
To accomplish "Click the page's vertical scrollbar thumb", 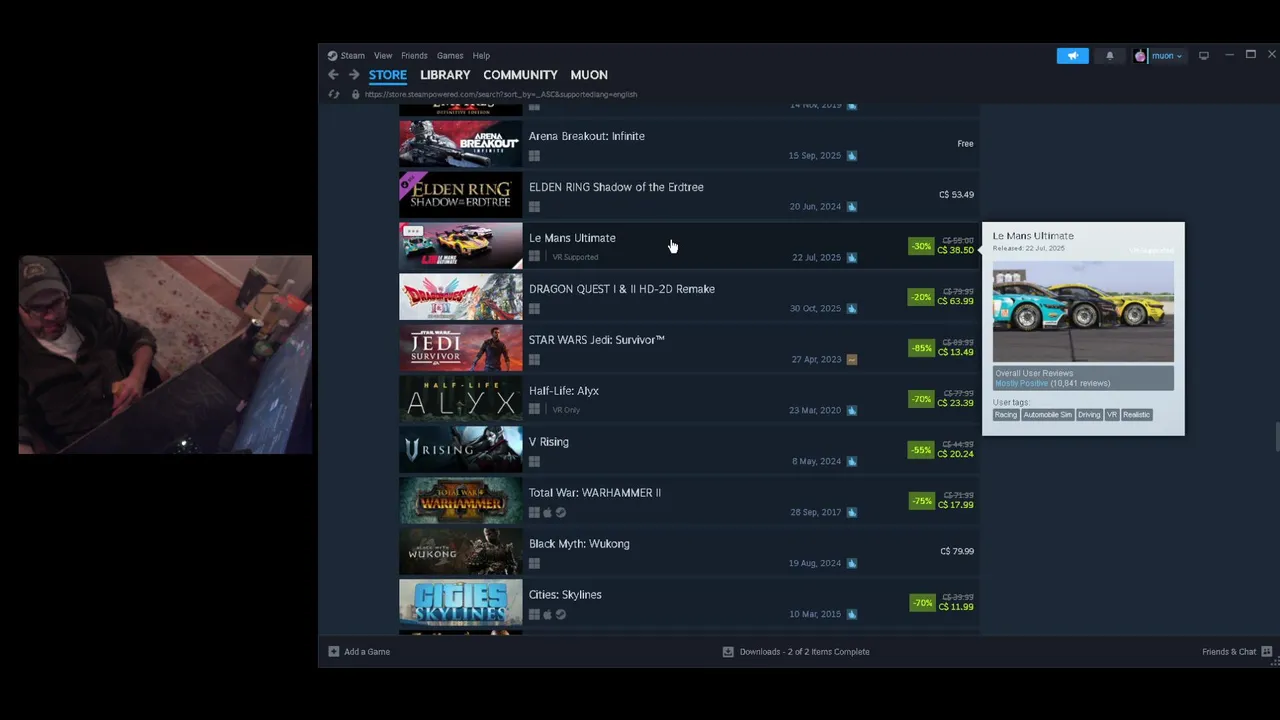I will (x=1276, y=437).
